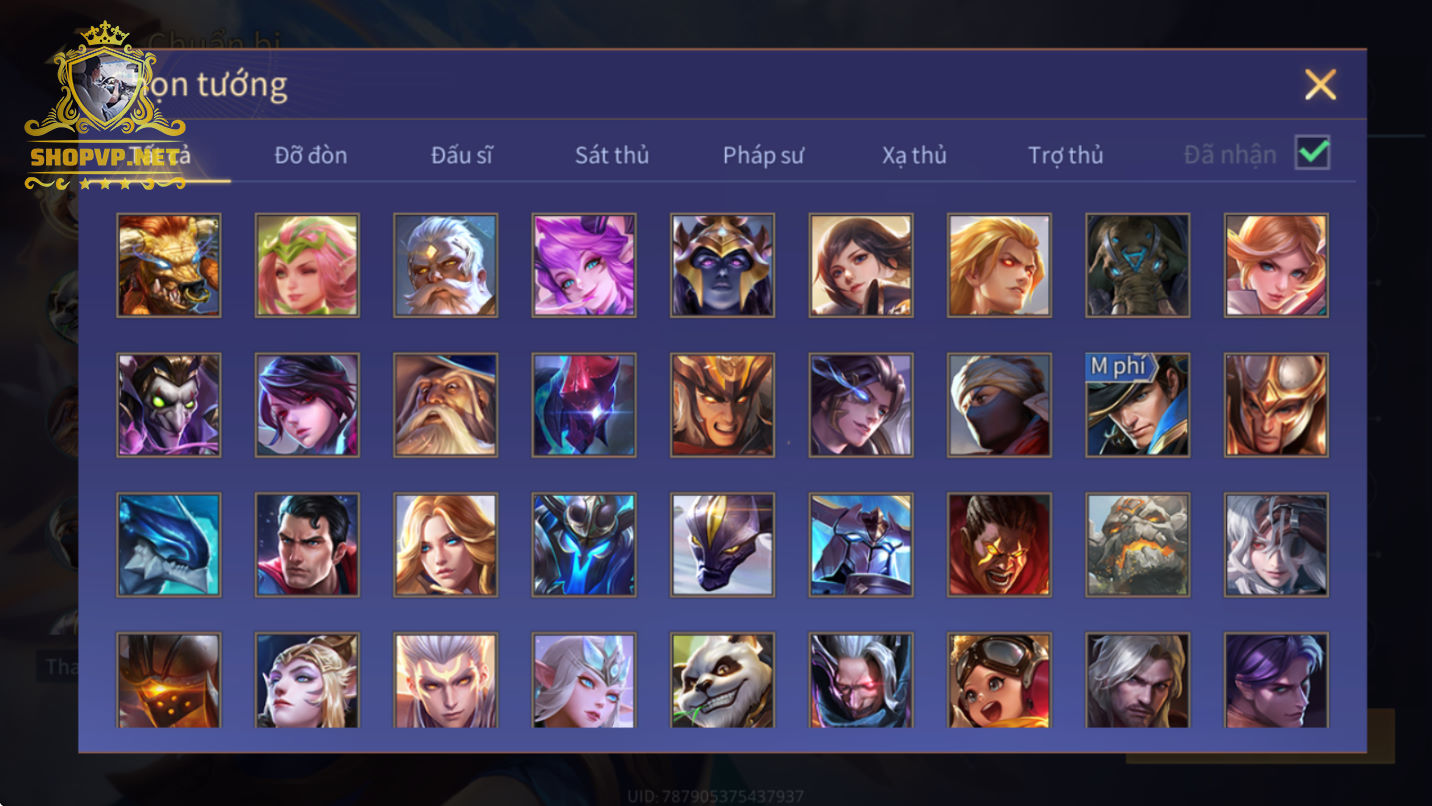The image size is (1432, 806).
Task: Select the white-bearded old man hero
Action: (x=445, y=265)
